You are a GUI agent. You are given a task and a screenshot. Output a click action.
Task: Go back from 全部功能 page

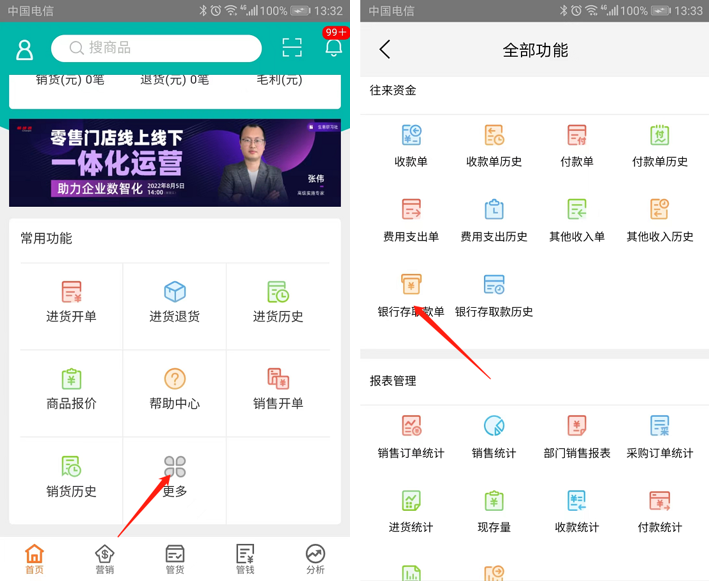(385, 49)
